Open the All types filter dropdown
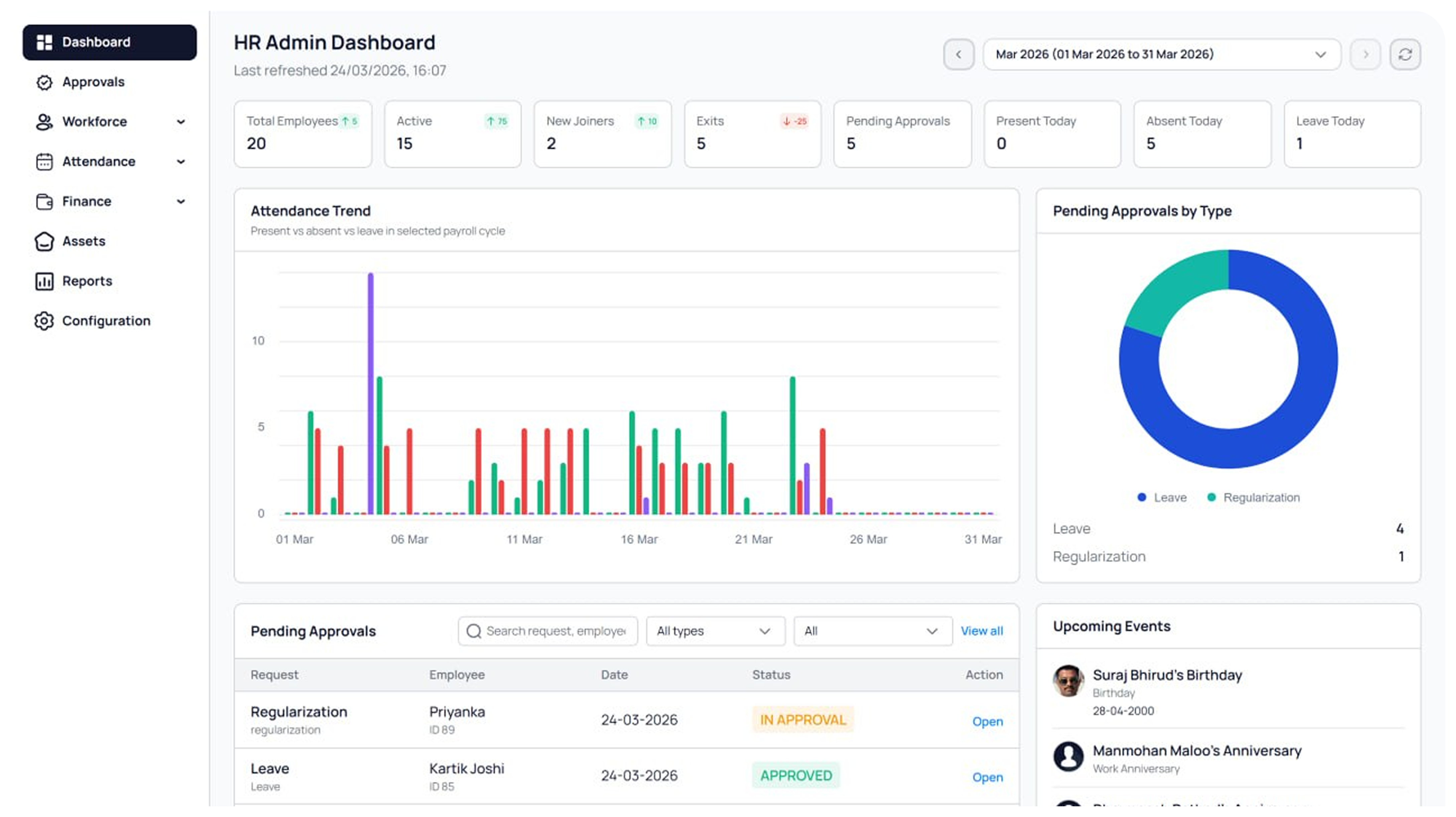The height and width of the screenshot is (817, 1456). pyautogui.click(x=715, y=631)
